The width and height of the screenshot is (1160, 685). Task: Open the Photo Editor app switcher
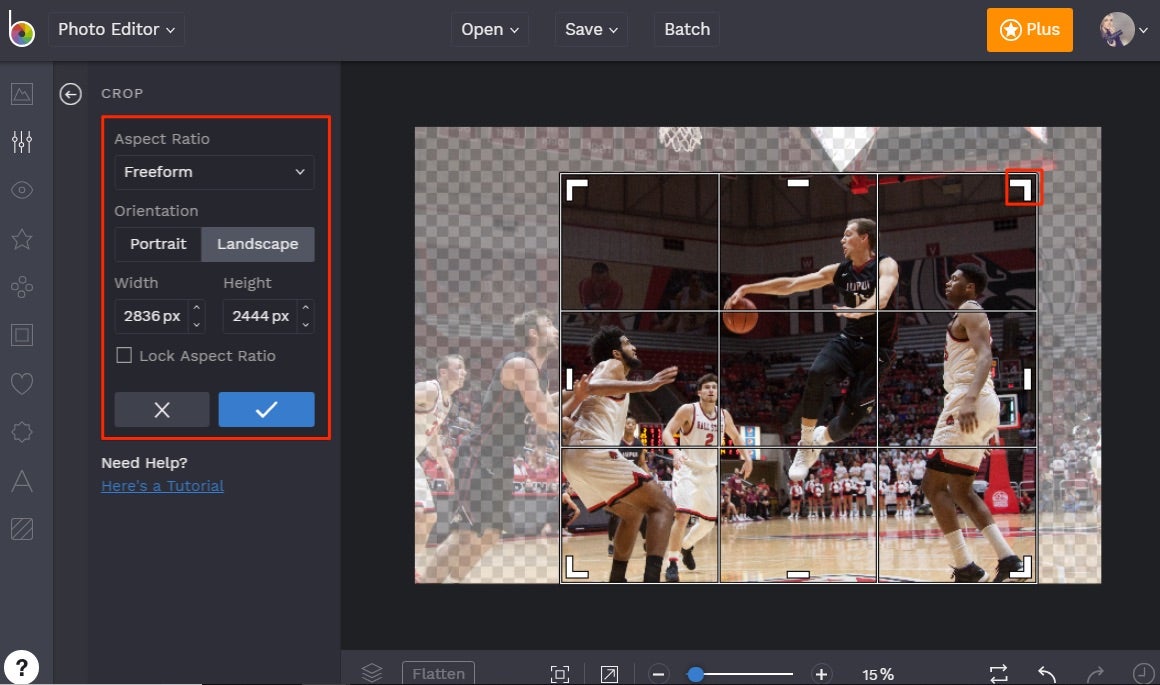point(116,29)
